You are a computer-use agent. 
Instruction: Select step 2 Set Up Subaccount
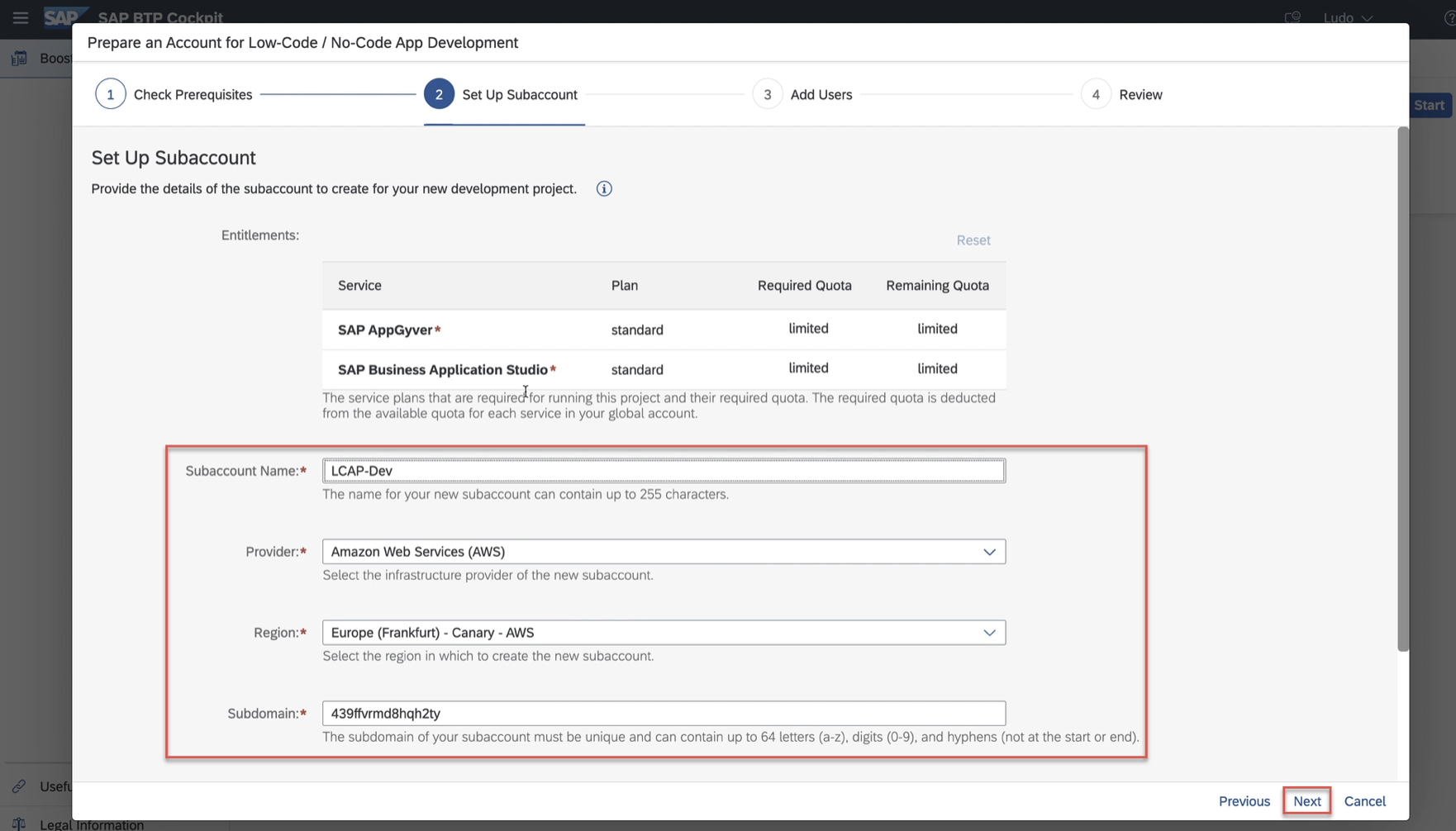(501, 94)
